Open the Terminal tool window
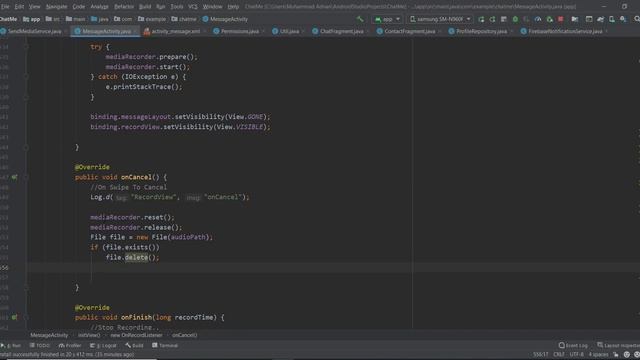Screen dimensions: 640x360 (x=165, y=345)
